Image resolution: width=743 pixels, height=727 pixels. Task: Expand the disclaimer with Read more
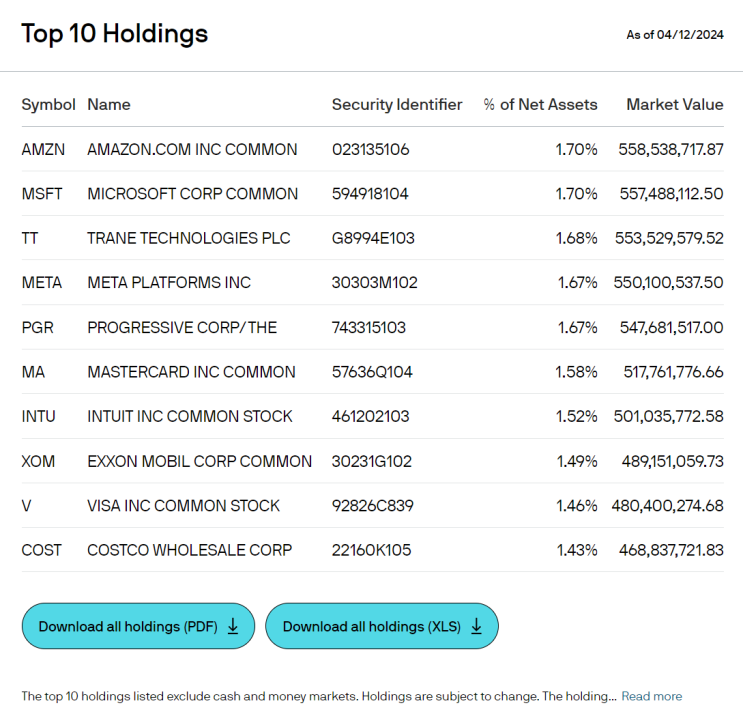tap(652, 696)
